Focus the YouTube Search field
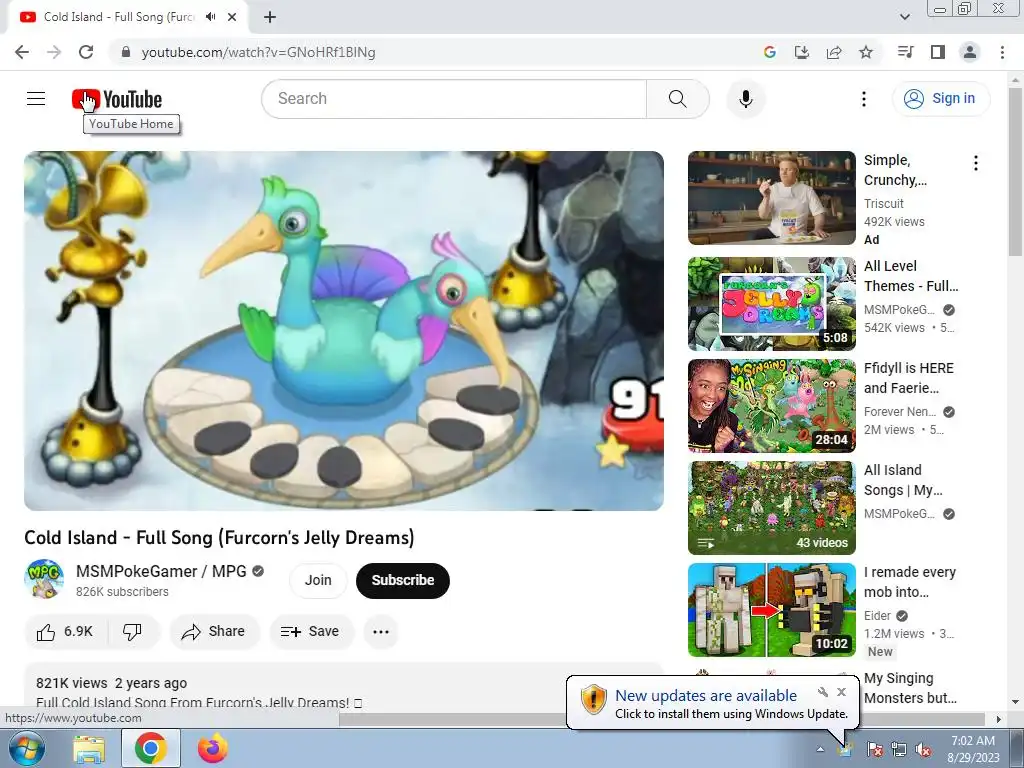This screenshot has width=1024, height=768. 454,99
